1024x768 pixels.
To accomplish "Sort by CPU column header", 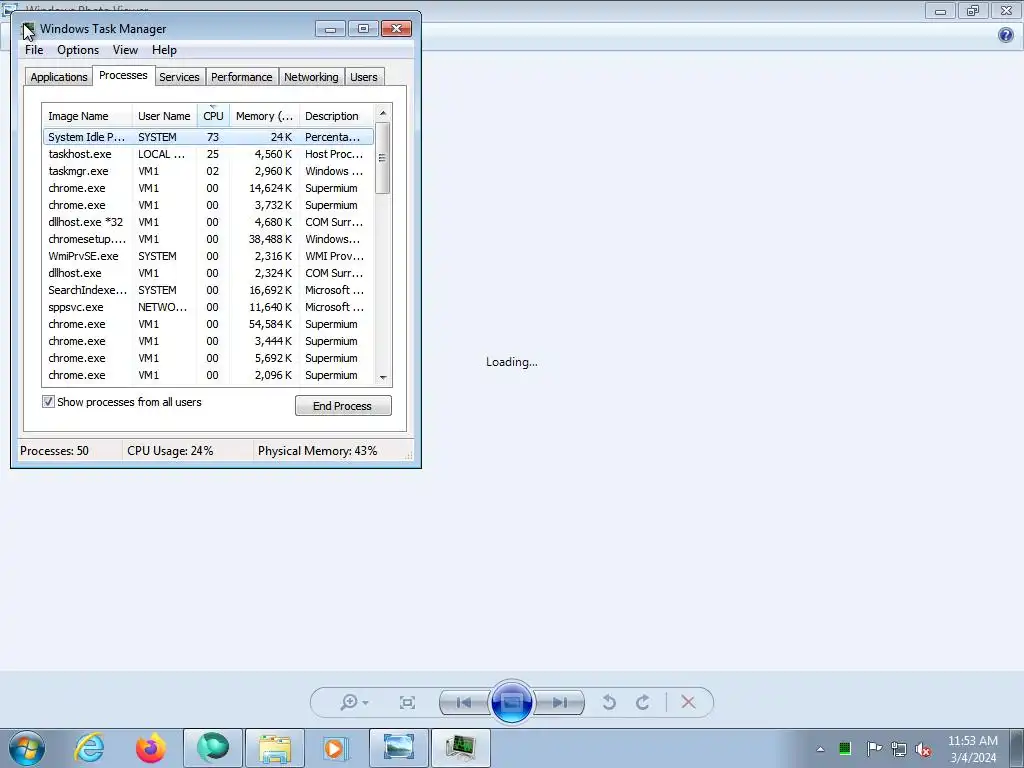I will pyautogui.click(x=213, y=116).
